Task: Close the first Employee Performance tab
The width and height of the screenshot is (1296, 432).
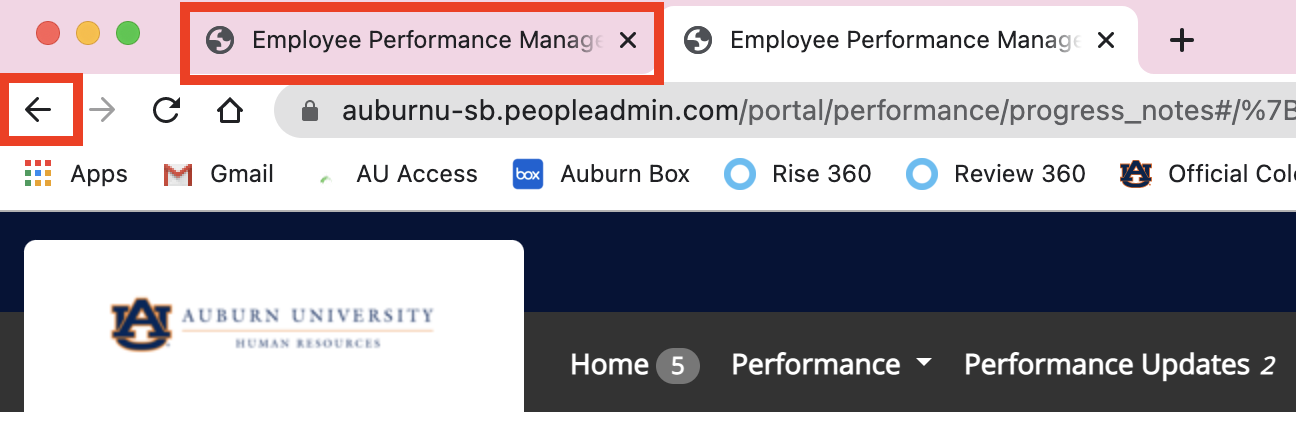Action: [x=628, y=40]
